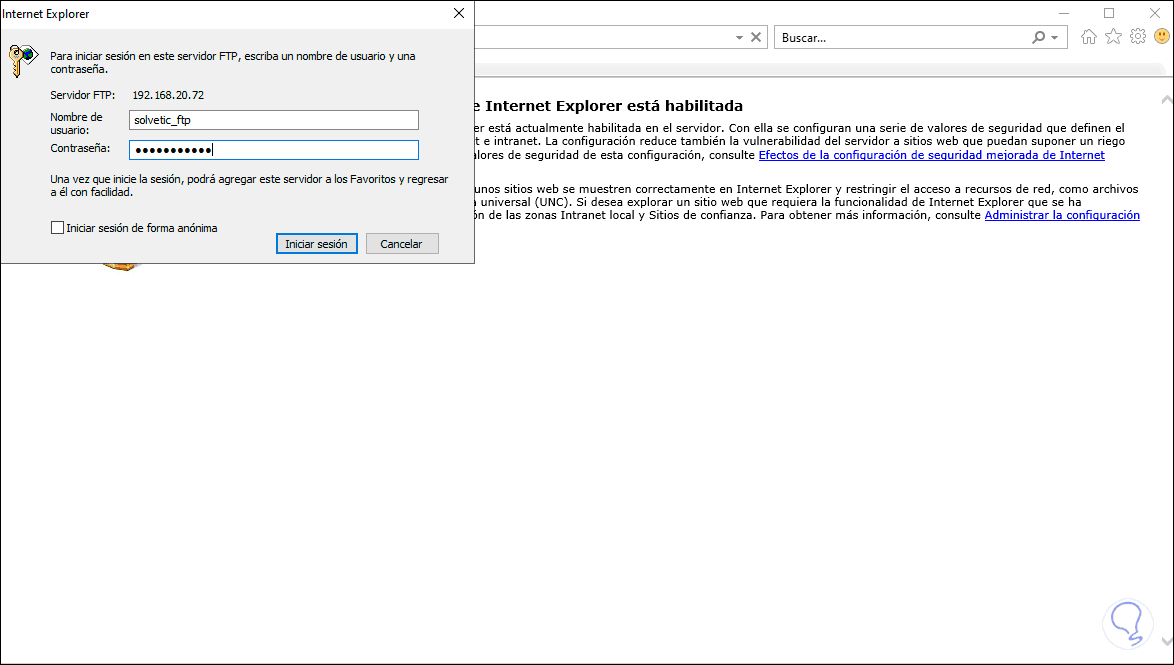Open the Favorites star icon
1174x665 pixels.
(x=1113, y=37)
